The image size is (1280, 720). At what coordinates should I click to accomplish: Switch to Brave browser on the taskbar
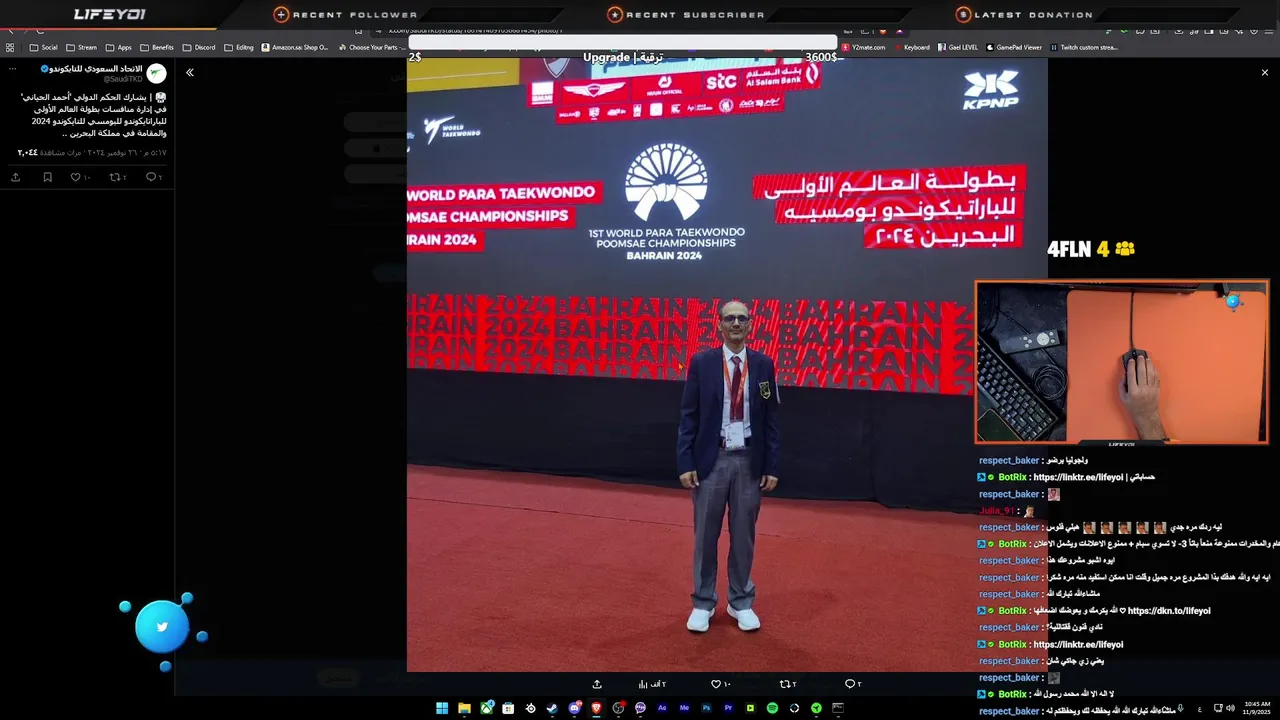click(596, 708)
